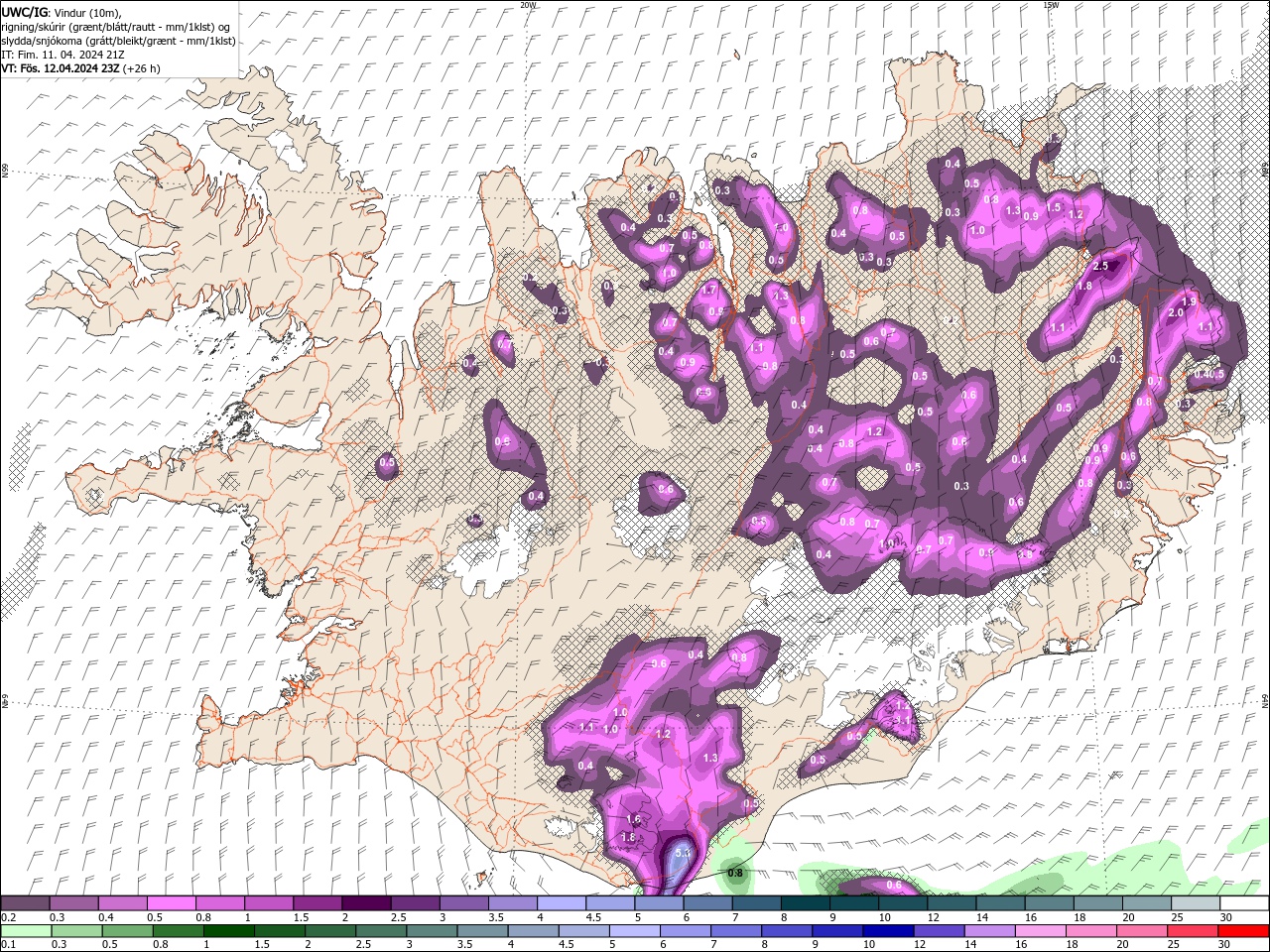Click the darkest green swatch labeled 1 in bottom row
1270x952 pixels.
point(228,931)
